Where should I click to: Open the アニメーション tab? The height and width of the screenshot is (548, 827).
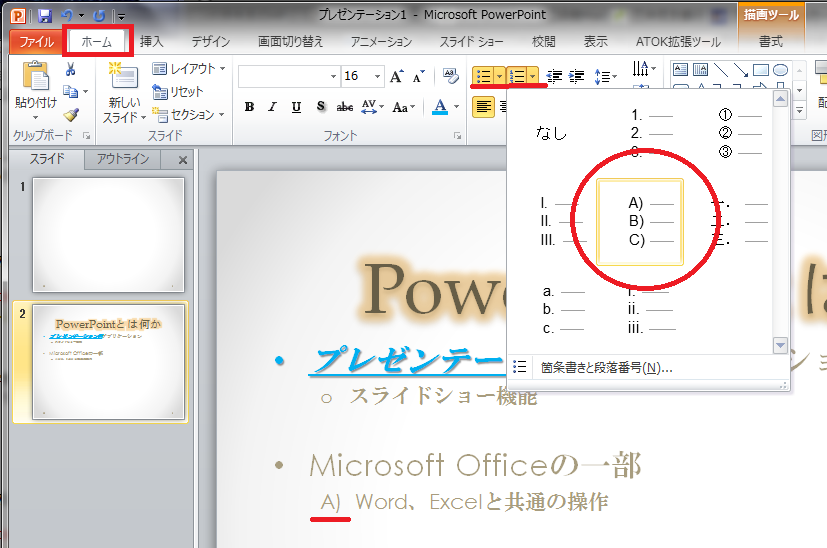(x=381, y=41)
